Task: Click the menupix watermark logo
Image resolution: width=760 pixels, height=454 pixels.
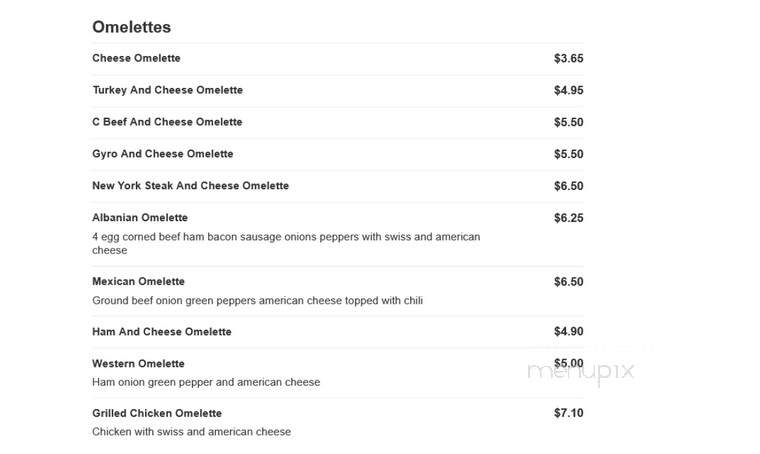Action: pos(581,372)
